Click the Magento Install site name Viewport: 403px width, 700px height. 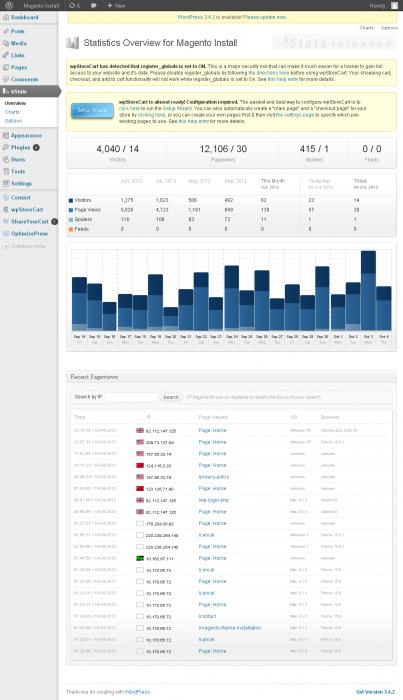41,5
